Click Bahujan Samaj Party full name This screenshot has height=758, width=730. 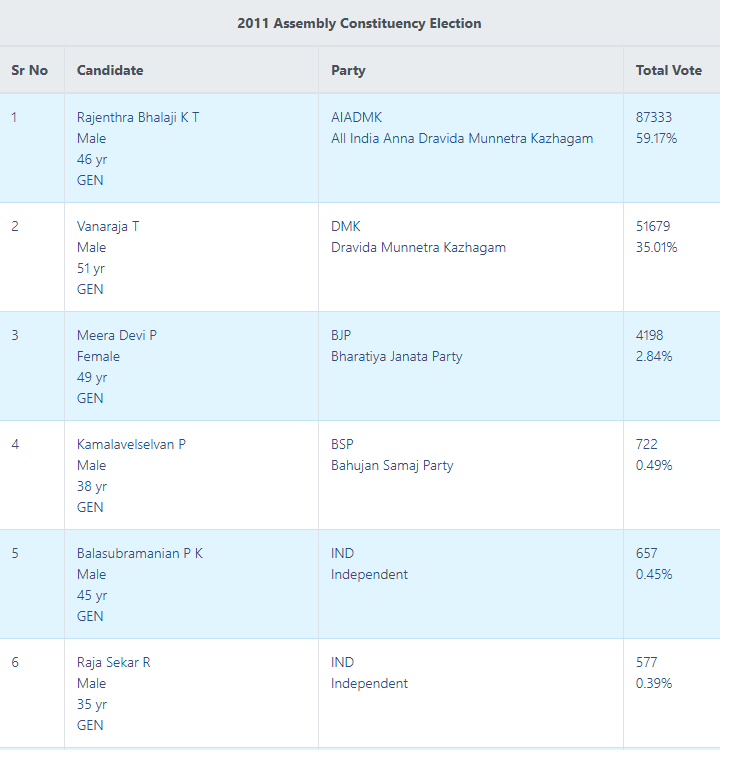point(392,465)
